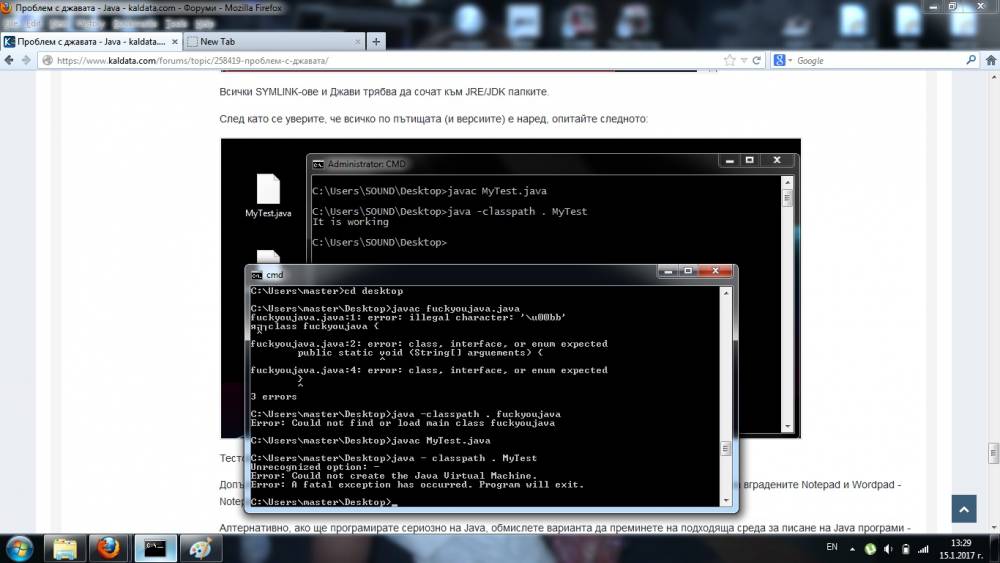Viewport: 1000px width, 563px height.
Task: Click 'Could not find or load main class' line
Action: pyautogui.click(x=402, y=423)
